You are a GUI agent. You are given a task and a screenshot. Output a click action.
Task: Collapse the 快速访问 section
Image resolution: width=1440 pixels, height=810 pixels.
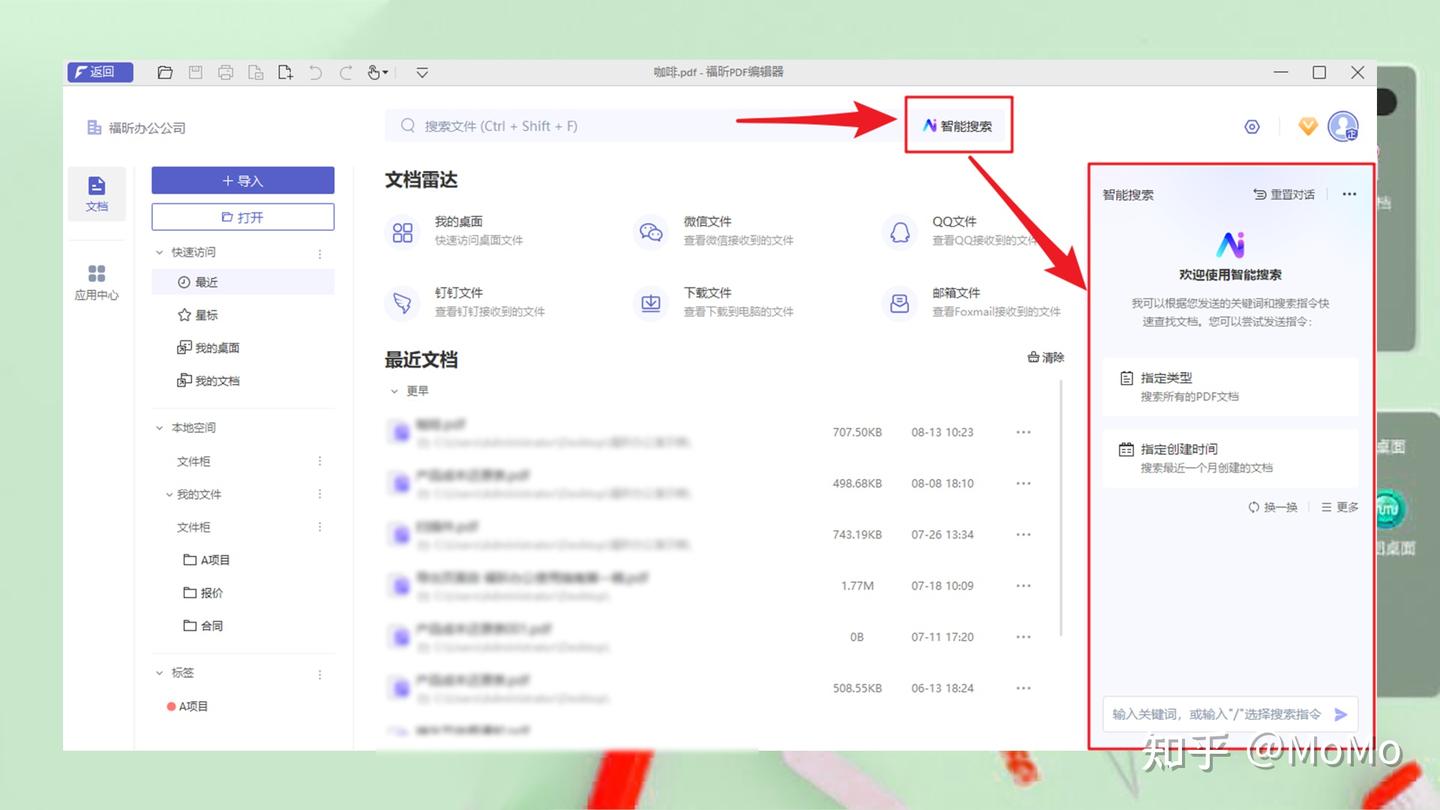coord(159,253)
